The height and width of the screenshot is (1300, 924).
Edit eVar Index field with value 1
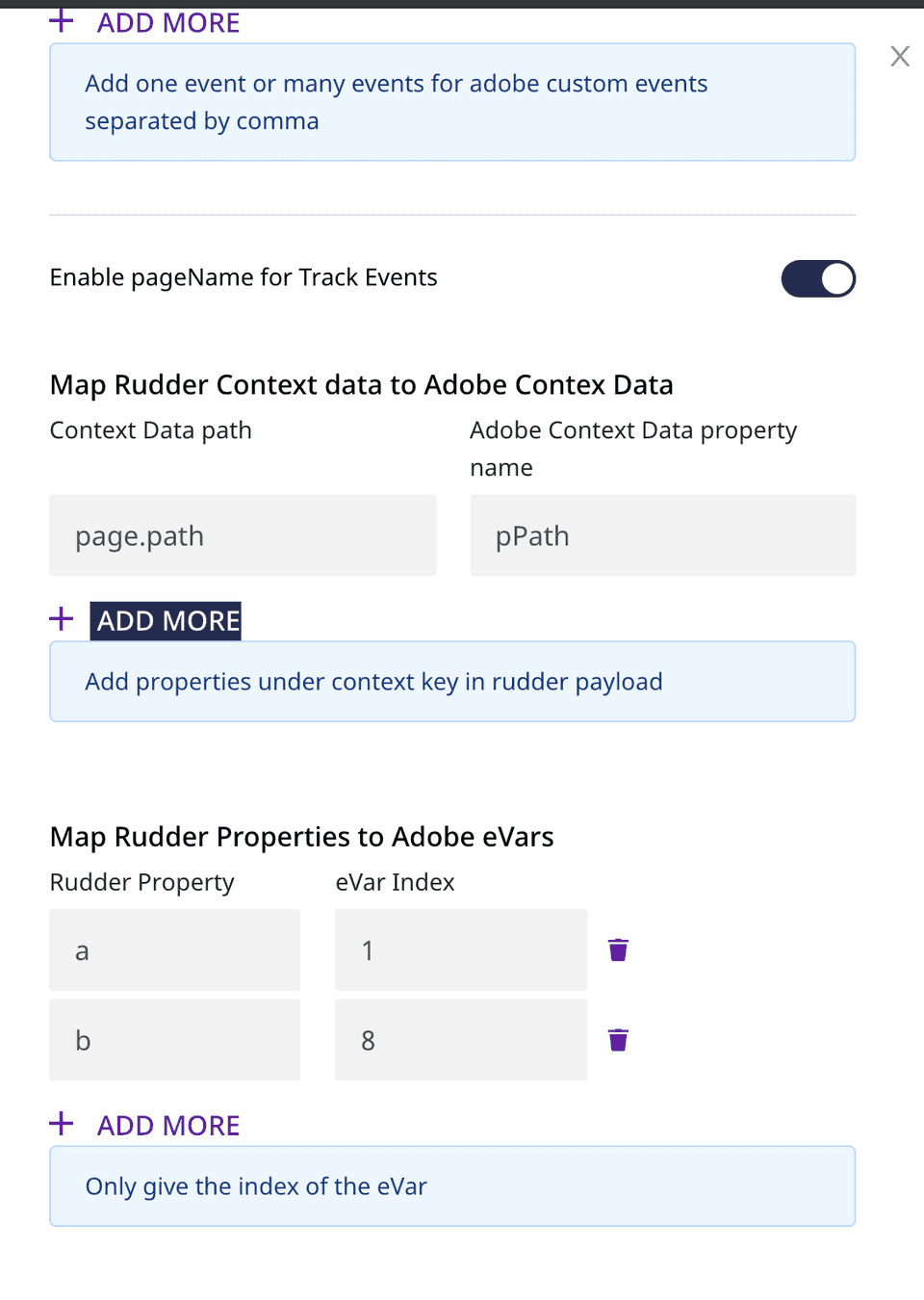[460, 950]
